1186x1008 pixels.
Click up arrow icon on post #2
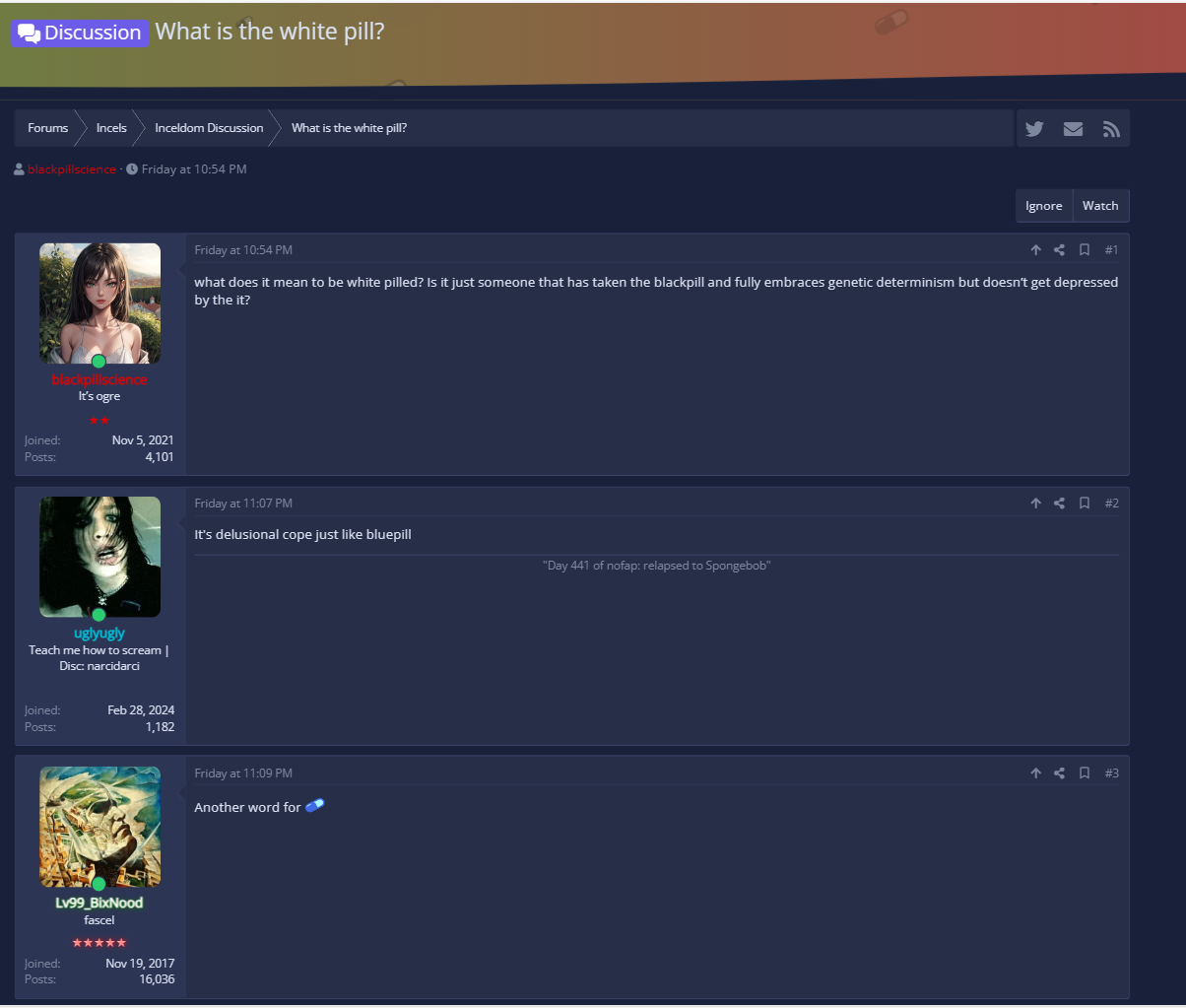(1035, 504)
